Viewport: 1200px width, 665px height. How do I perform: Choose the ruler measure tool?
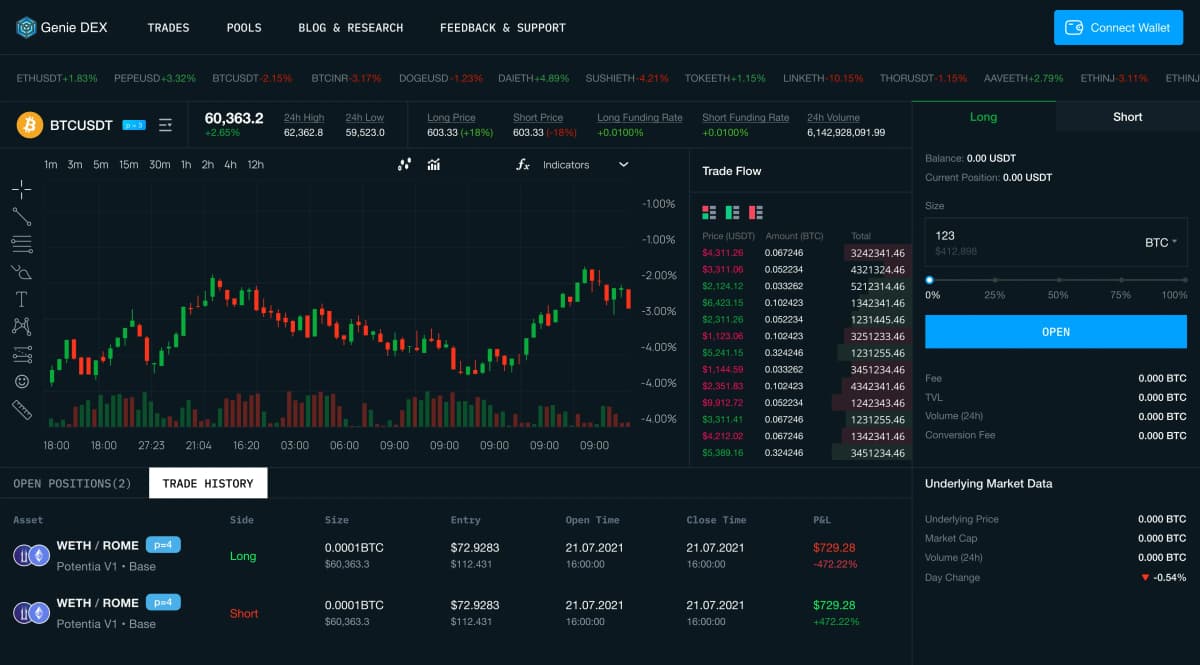22,408
